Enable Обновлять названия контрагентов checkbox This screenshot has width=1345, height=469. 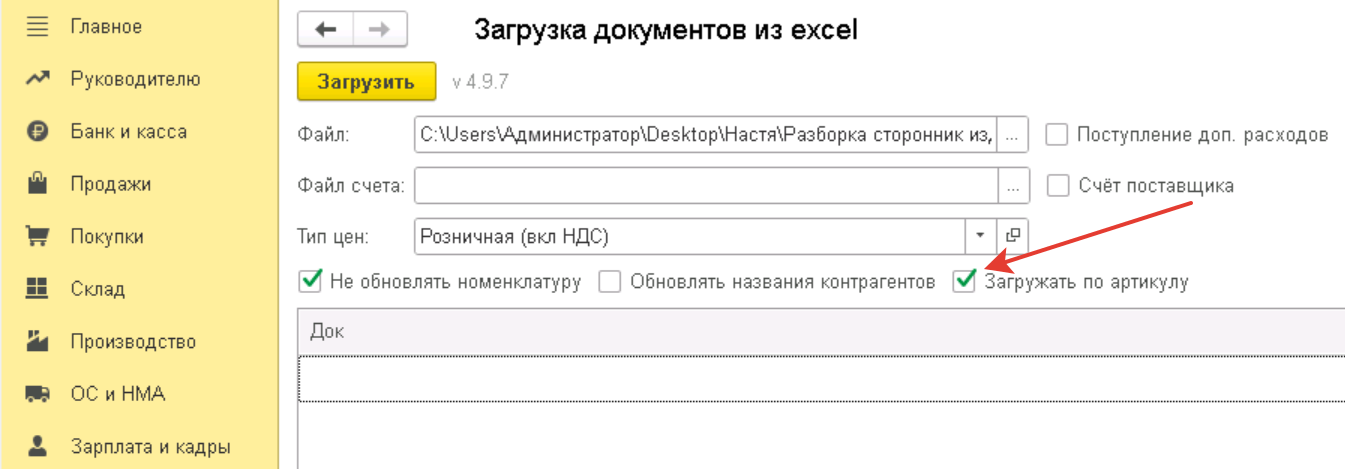click(610, 282)
